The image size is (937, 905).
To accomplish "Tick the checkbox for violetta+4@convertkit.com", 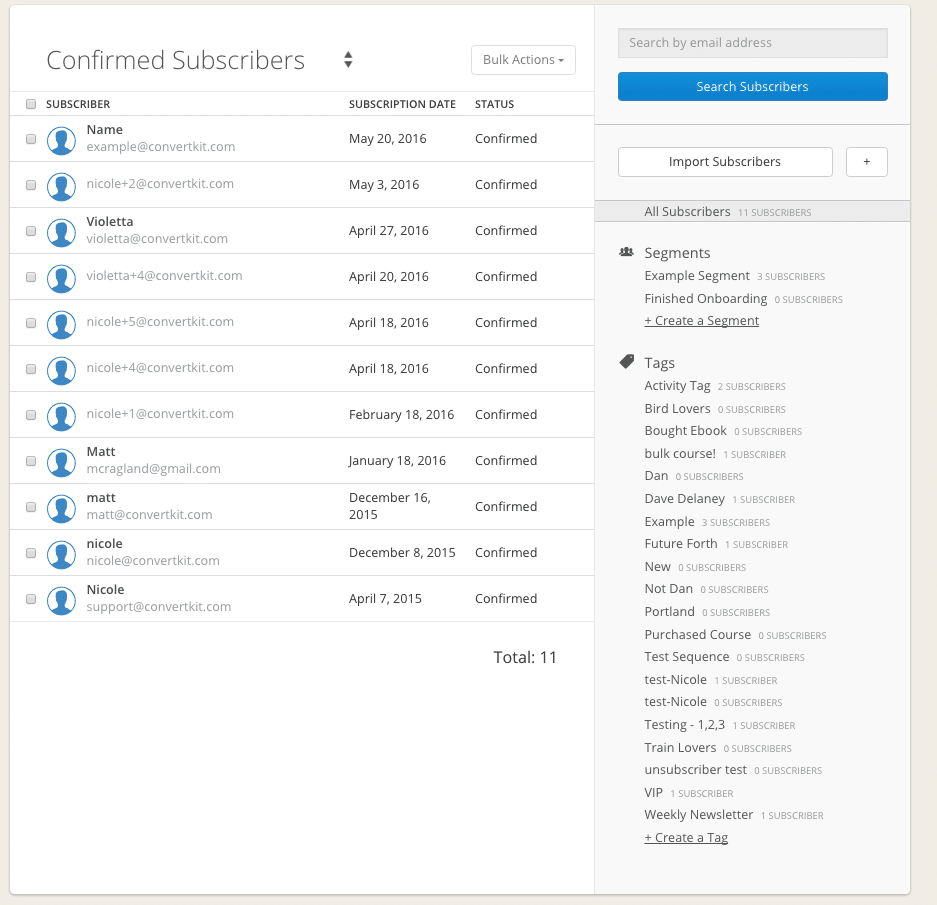I will coord(31,277).
